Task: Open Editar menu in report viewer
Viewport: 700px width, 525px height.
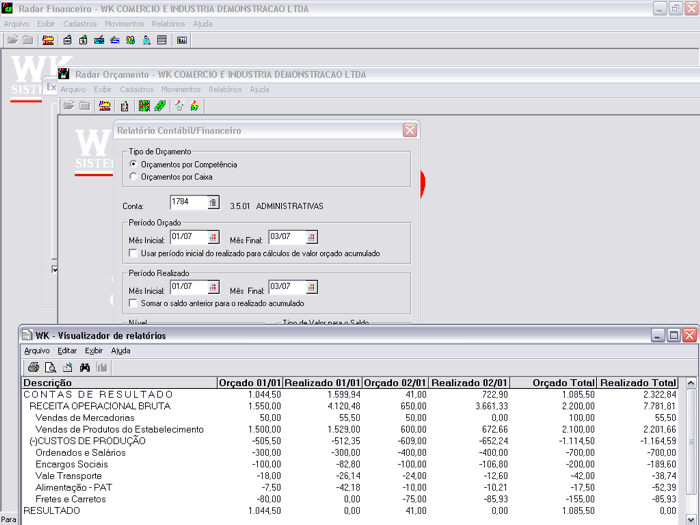Action: click(x=67, y=351)
